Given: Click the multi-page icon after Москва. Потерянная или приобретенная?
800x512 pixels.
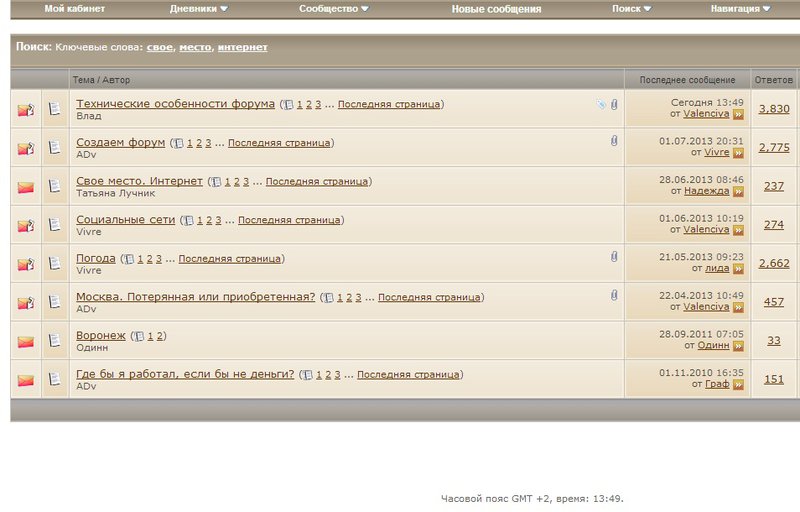Looking at the screenshot, I should (327, 298).
